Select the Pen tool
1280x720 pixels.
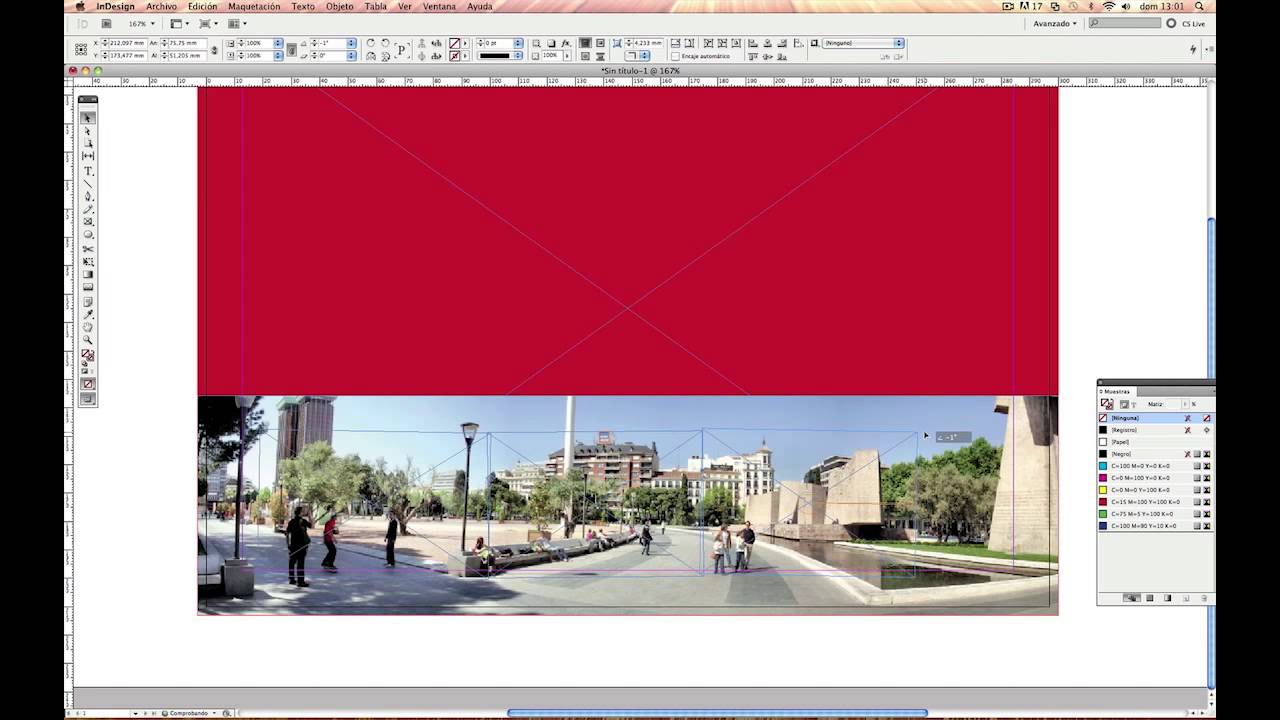[88, 197]
